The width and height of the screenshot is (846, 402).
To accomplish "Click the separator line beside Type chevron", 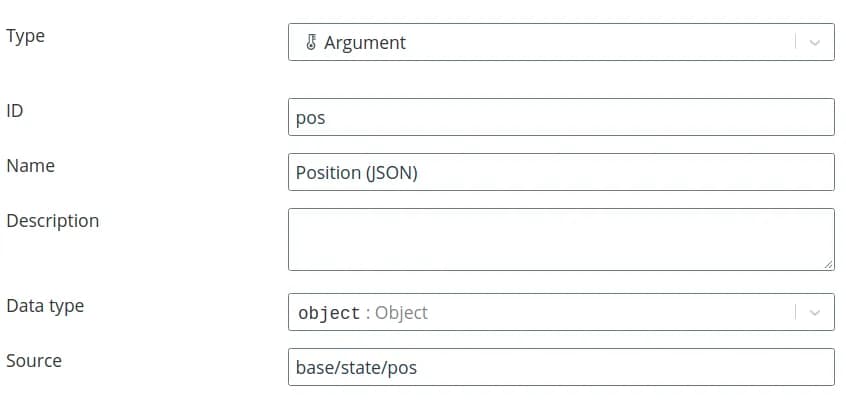I will (797, 43).
